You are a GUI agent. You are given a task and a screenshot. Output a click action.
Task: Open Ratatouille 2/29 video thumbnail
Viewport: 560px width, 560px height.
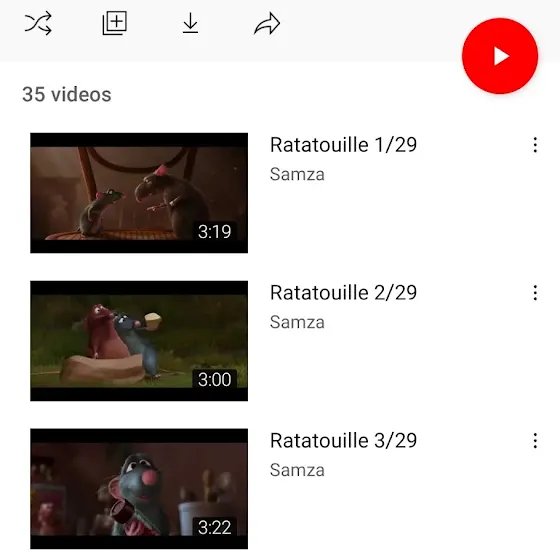pyautogui.click(x=139, y=341)
